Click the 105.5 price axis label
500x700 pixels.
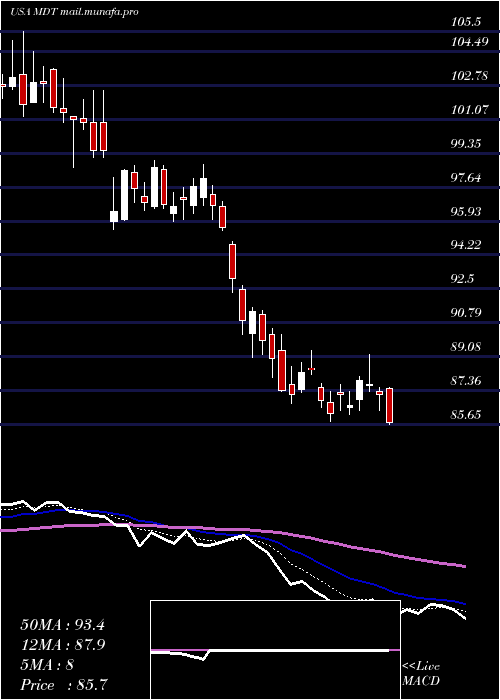click(x=467, y=21)
